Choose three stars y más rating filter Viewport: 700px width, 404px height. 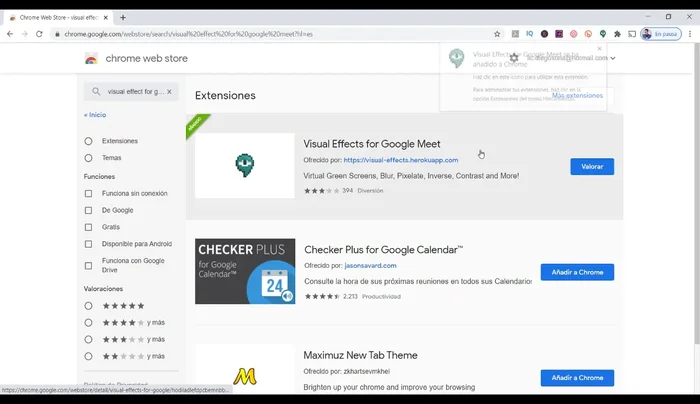pos(88,340)
